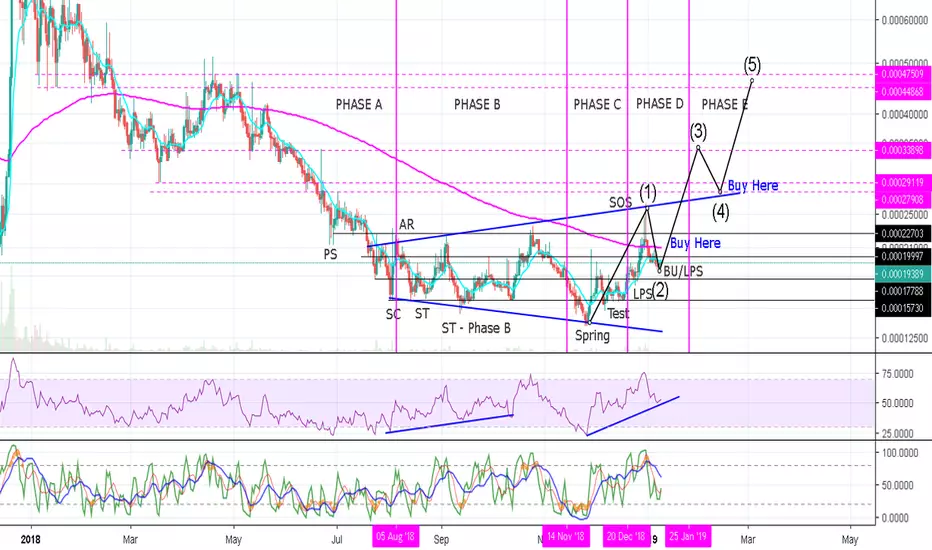
Task: Click the 0.00012500 price axis value
Action: point(905,338)
